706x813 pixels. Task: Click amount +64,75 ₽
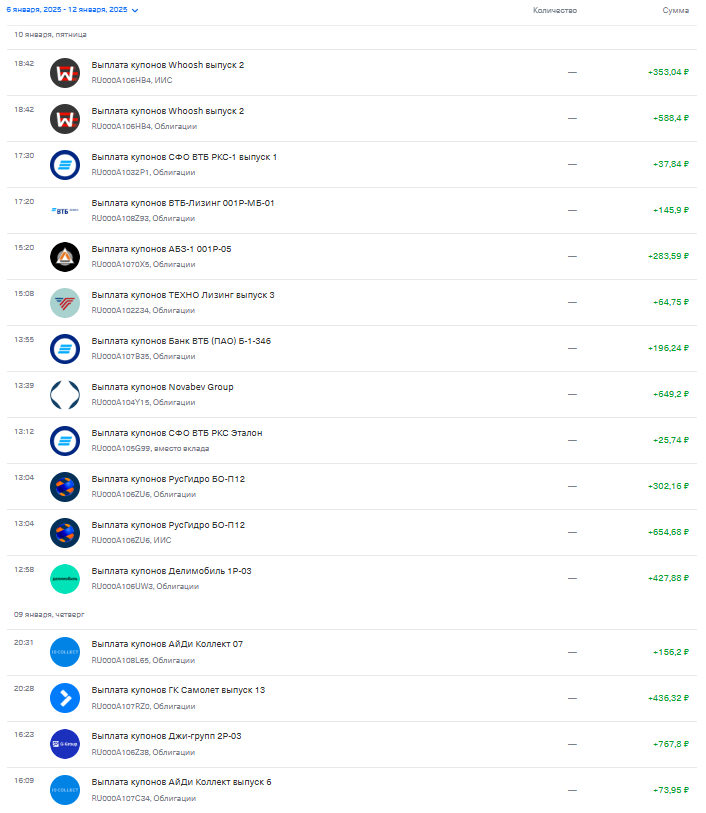(x=671, y=302)
